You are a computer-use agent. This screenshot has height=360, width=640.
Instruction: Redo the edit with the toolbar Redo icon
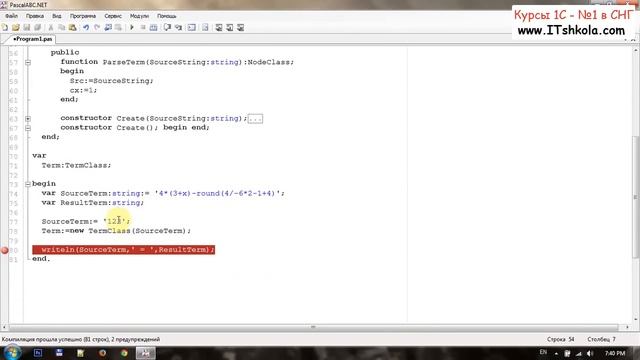(97, 27)
